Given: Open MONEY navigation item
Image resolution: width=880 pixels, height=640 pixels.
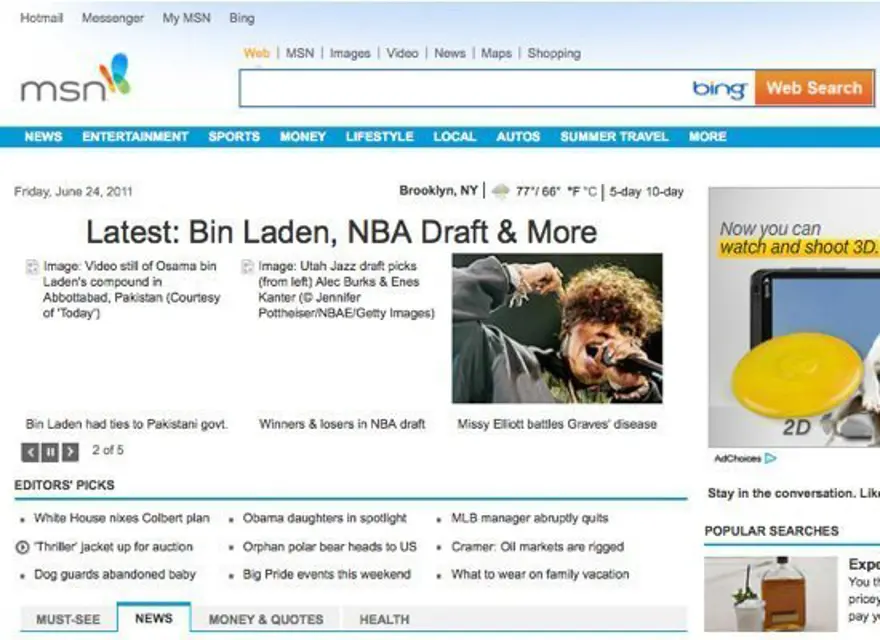Looking at the screenshot, I should point(303,136).
